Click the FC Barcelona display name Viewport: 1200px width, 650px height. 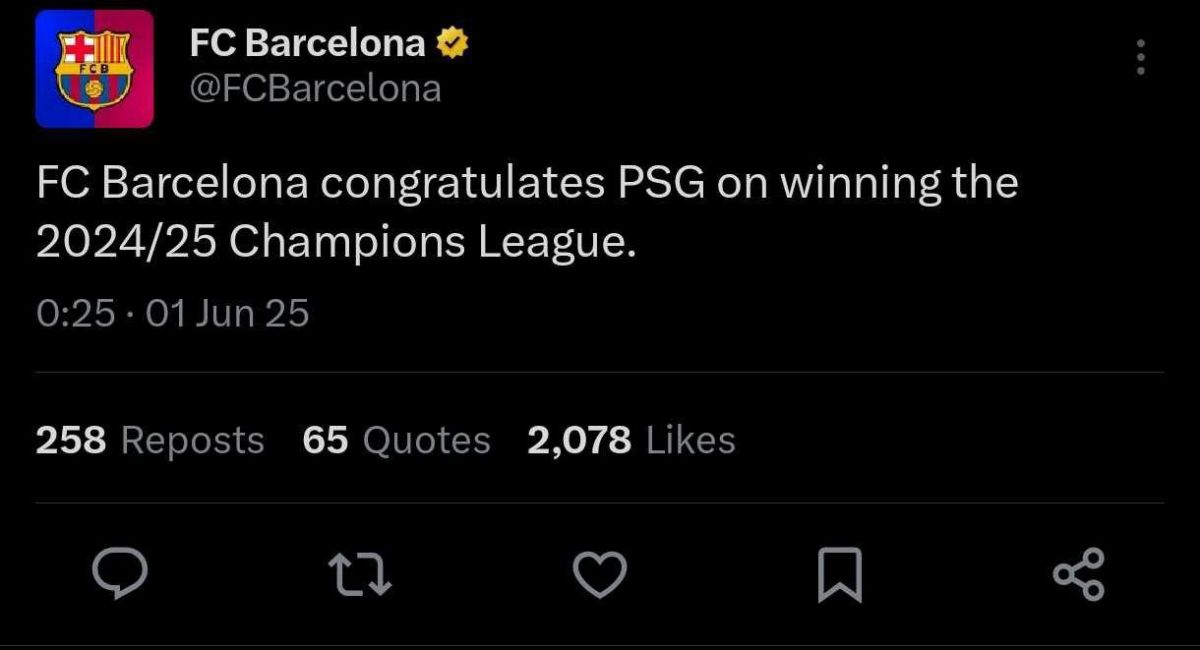[307, 44]
